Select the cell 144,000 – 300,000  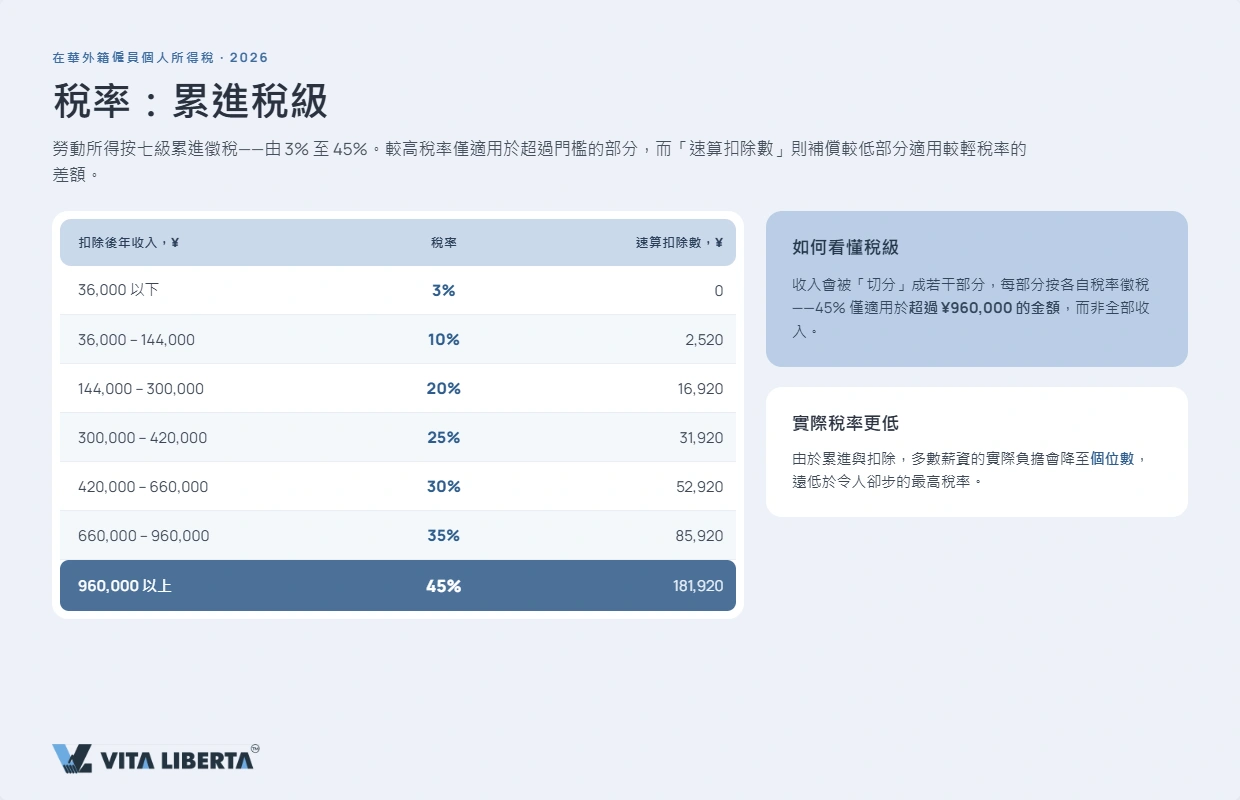tap(141, 389)
